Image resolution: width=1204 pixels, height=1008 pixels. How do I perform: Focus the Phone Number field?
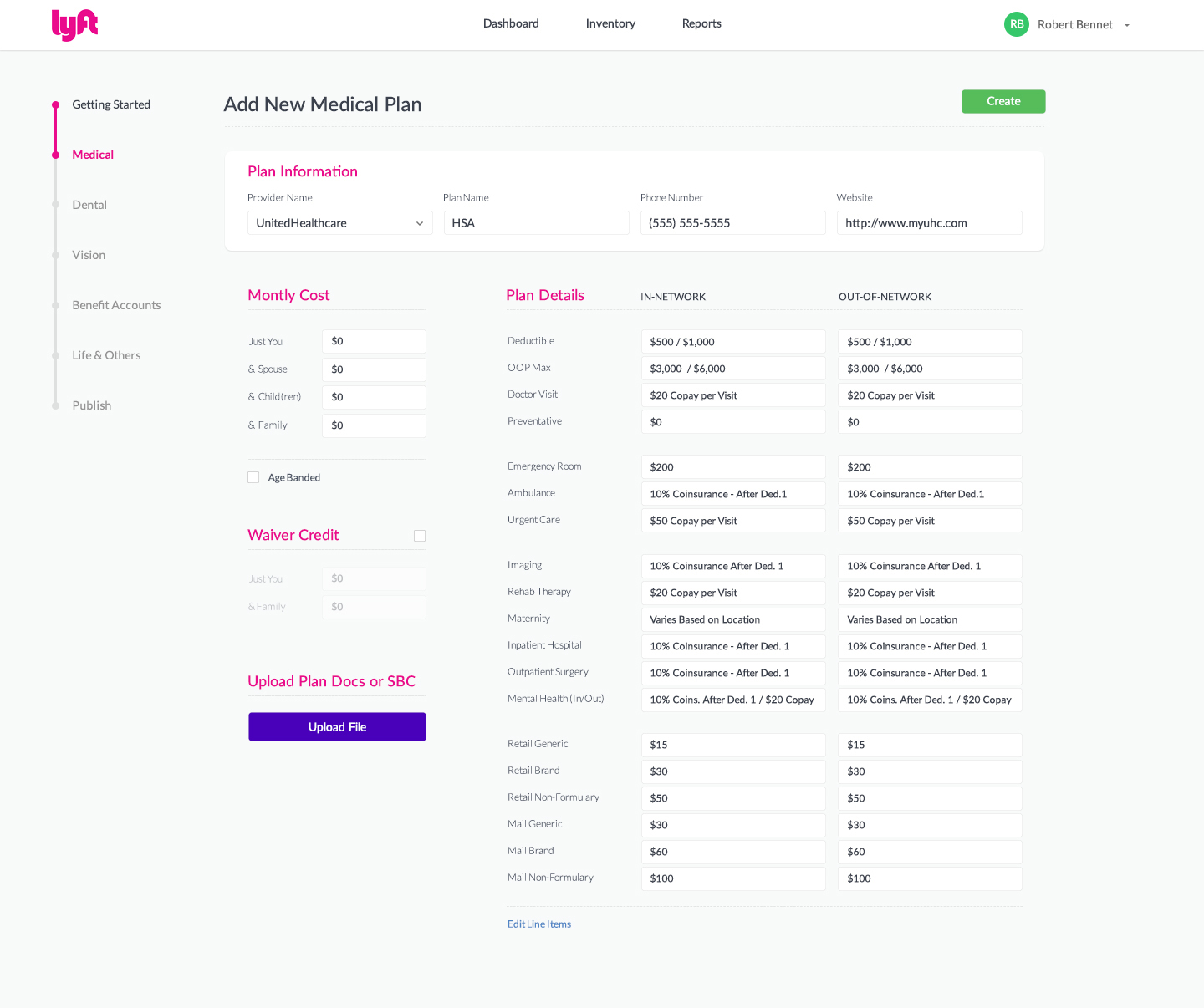click(732, 223)
